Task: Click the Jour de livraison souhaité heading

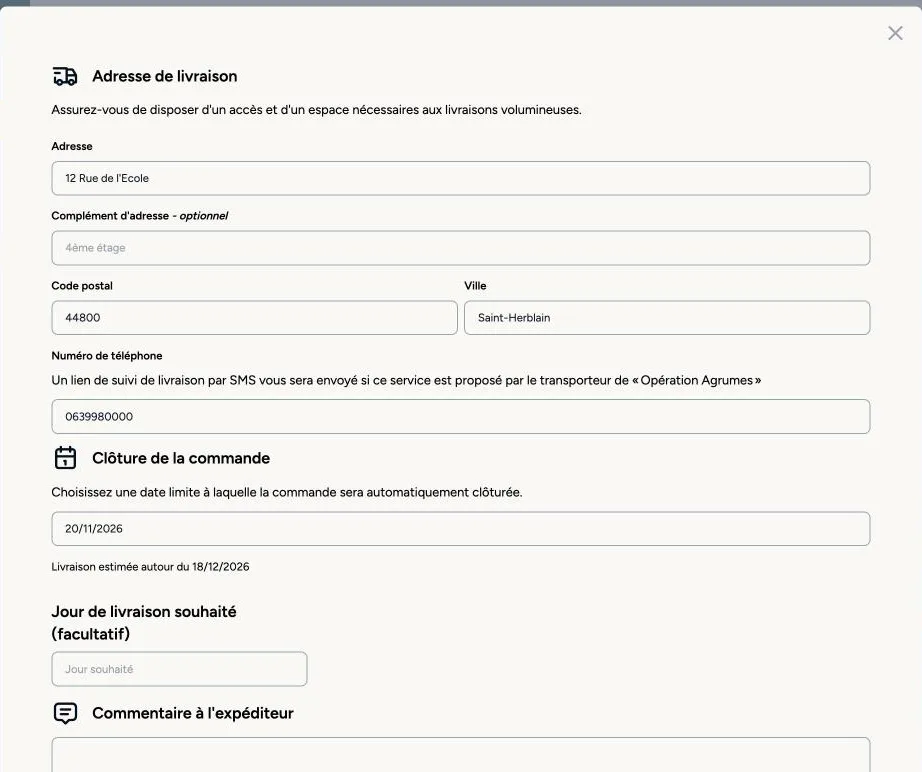Action: coord(144,623)
